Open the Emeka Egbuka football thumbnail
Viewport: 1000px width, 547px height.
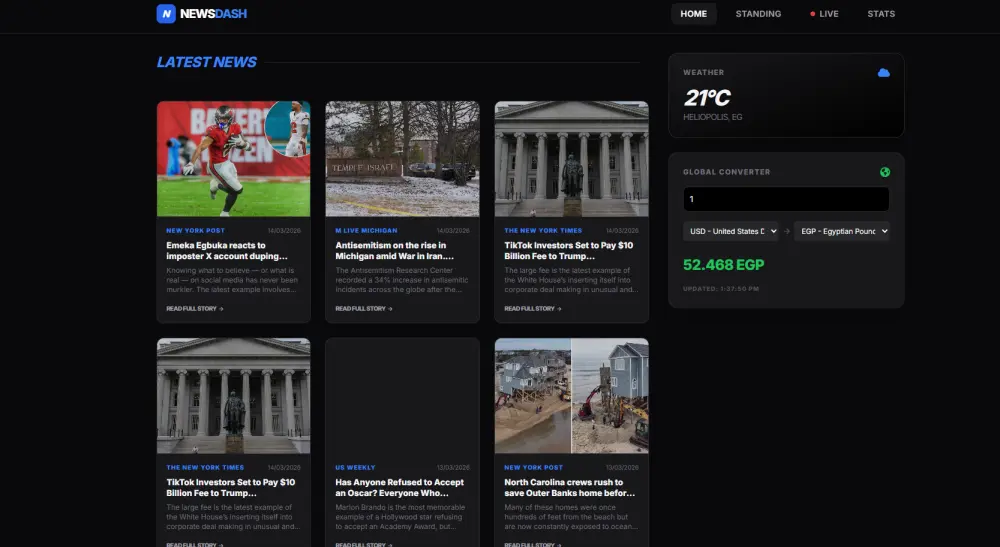[x=233, y=159]
